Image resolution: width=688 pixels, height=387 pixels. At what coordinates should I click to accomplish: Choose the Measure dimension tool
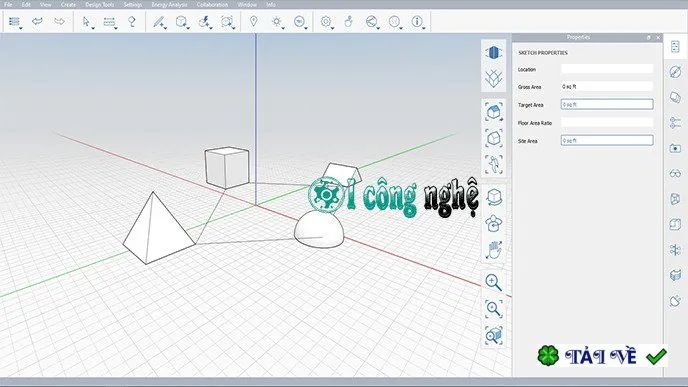click(x=109, y=21)
